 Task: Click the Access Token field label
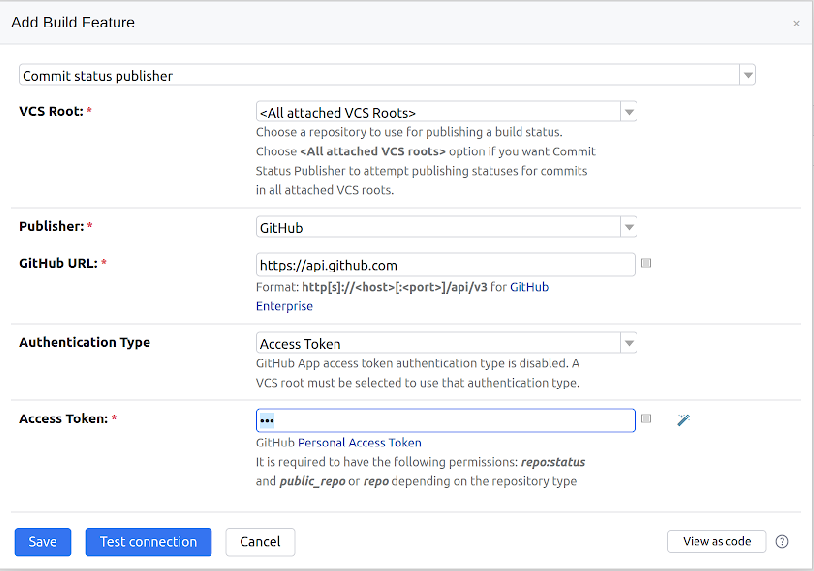click(x=63, y=419)
